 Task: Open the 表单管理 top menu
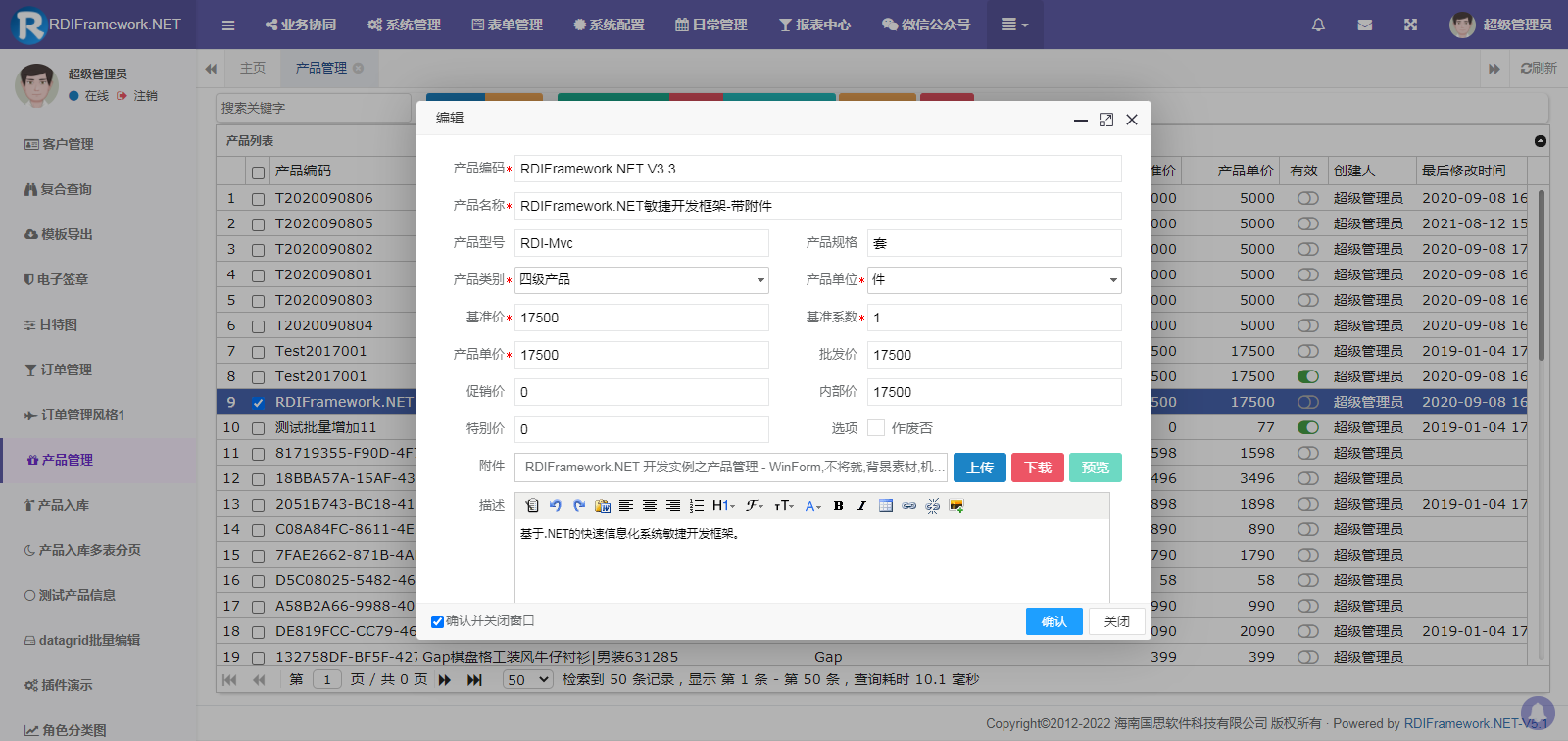coord(507,25)
